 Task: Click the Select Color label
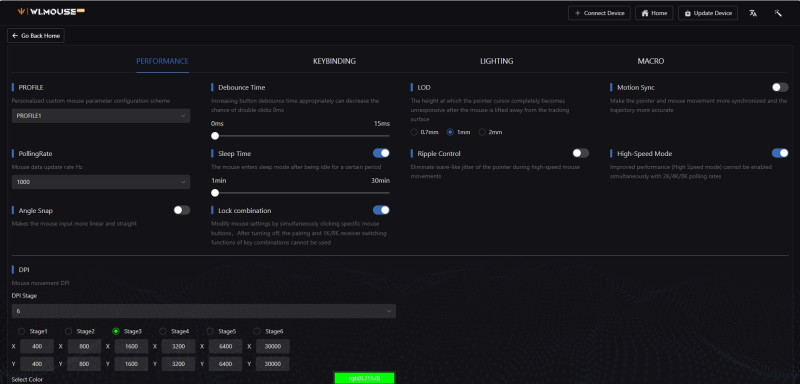pos(27,379)
